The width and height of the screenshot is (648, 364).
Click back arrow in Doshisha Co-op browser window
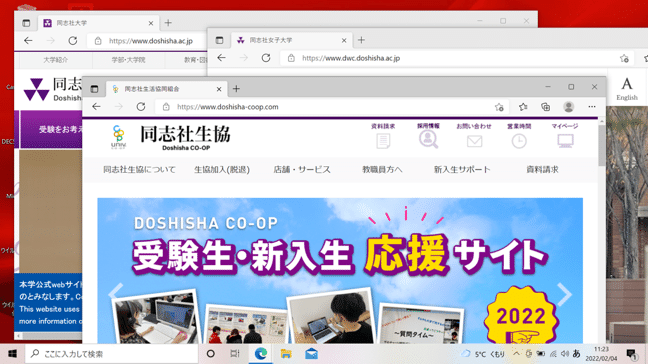[x=96, y=107]
